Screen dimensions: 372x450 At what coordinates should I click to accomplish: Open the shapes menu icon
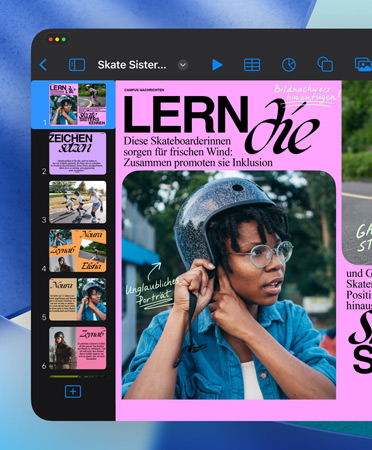point(325,64)
